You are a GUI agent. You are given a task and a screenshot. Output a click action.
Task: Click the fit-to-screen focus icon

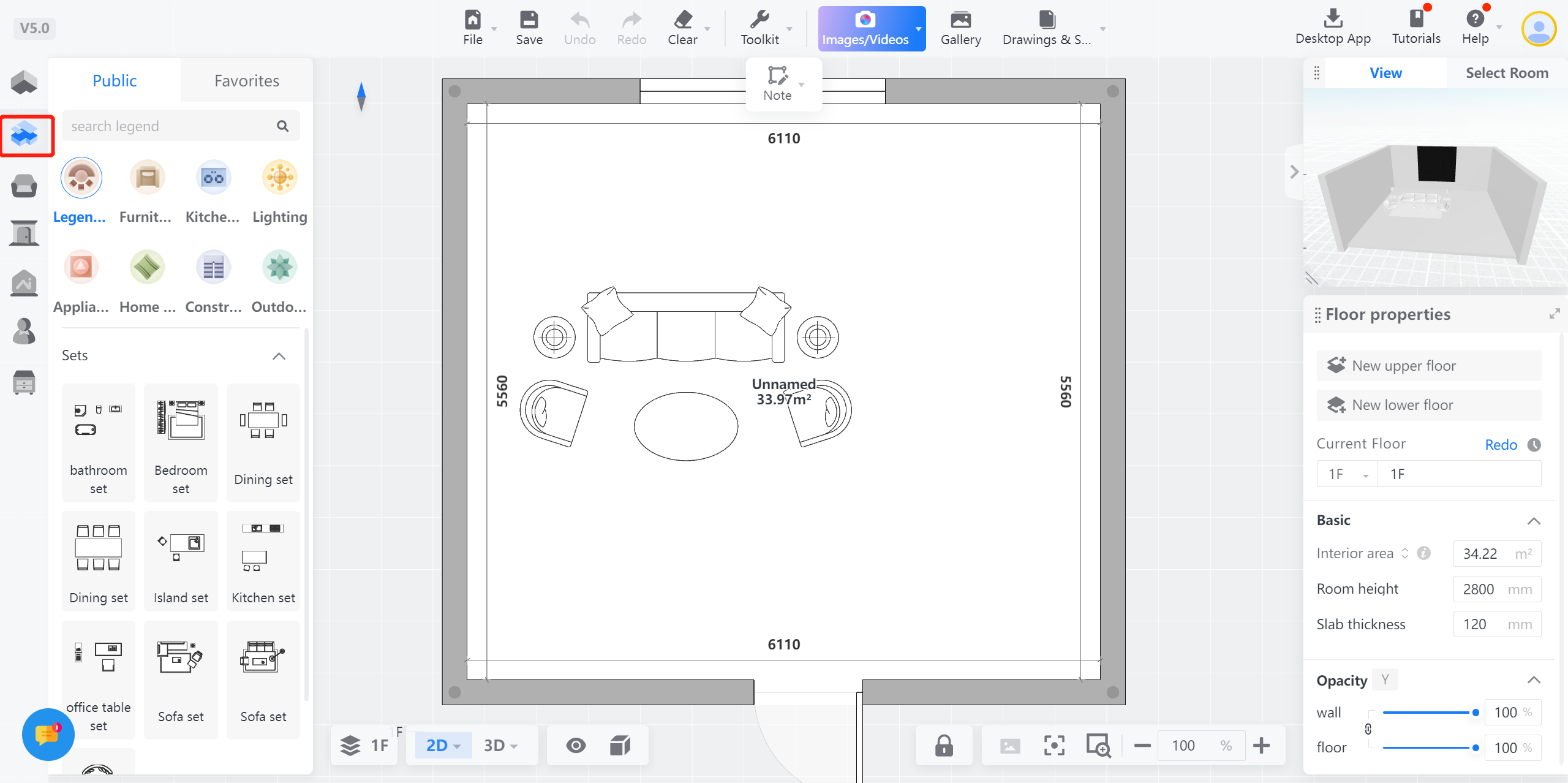(x=1053, y=746)
